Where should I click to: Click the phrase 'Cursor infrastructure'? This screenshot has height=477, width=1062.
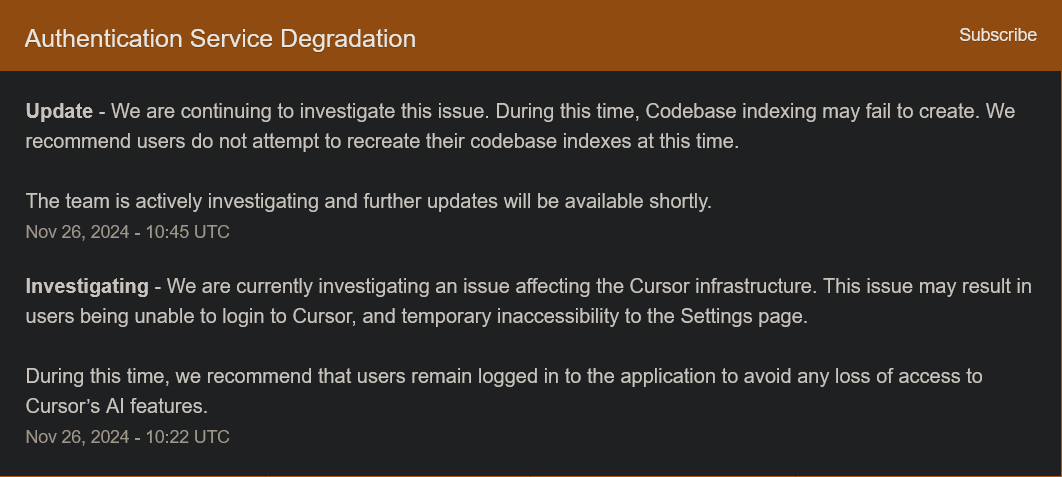[721, 287]
